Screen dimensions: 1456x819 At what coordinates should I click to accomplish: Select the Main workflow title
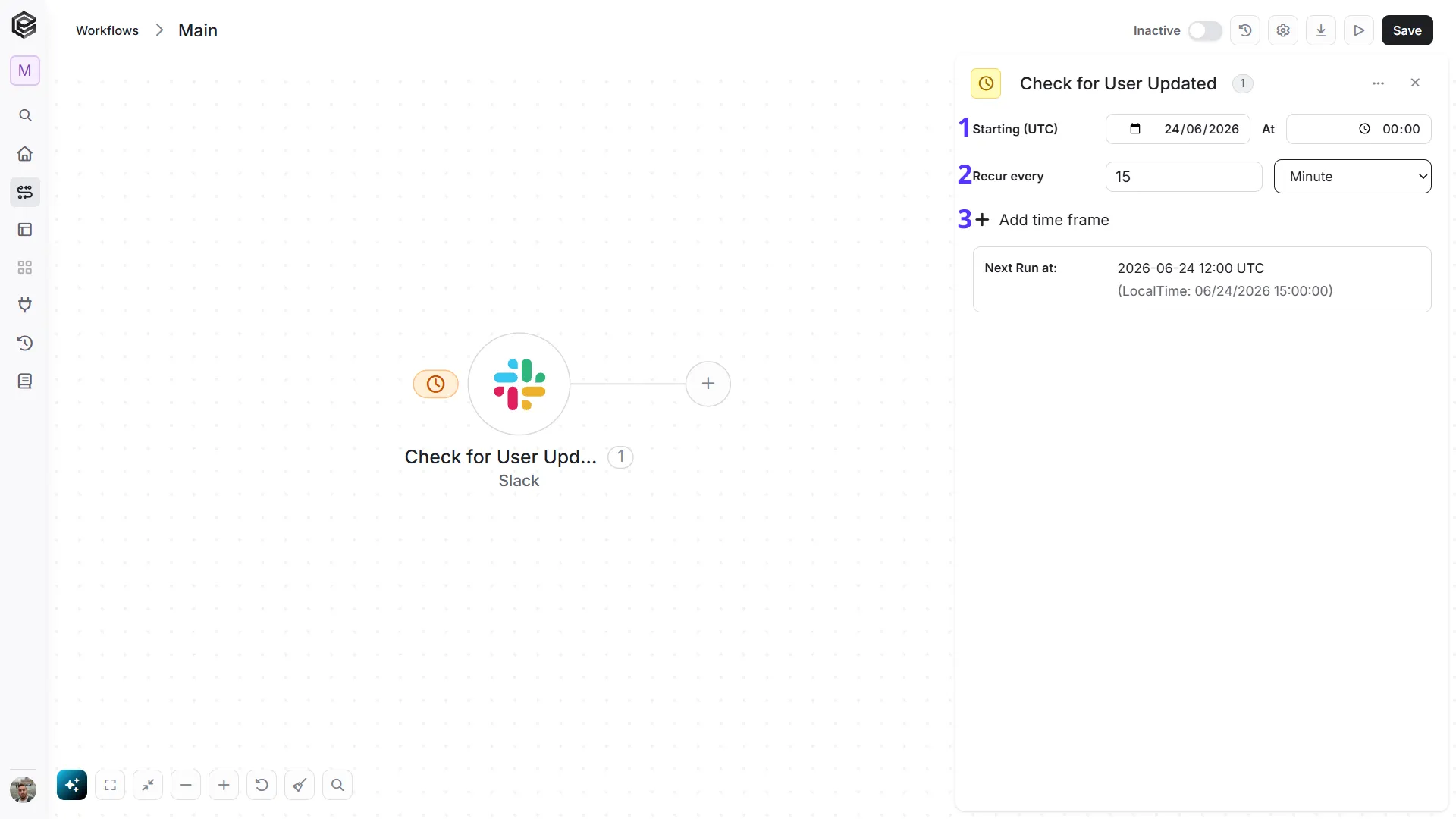[x=198, y=30]
